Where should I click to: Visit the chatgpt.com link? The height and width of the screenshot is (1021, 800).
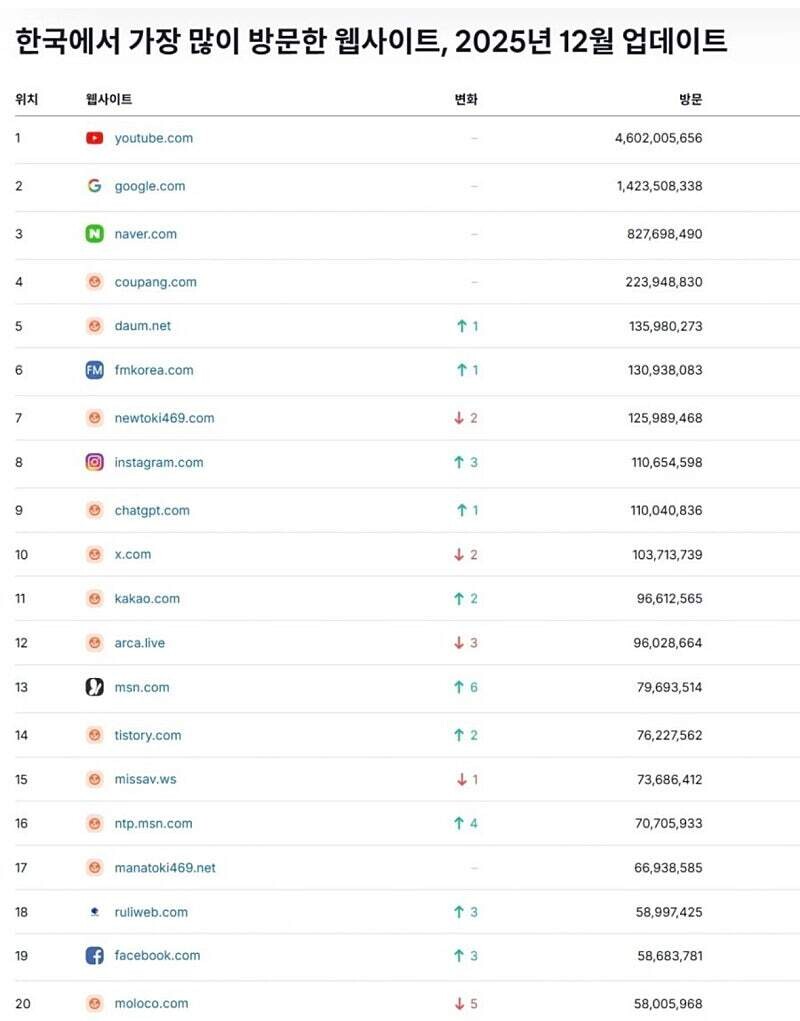(151, 510)
